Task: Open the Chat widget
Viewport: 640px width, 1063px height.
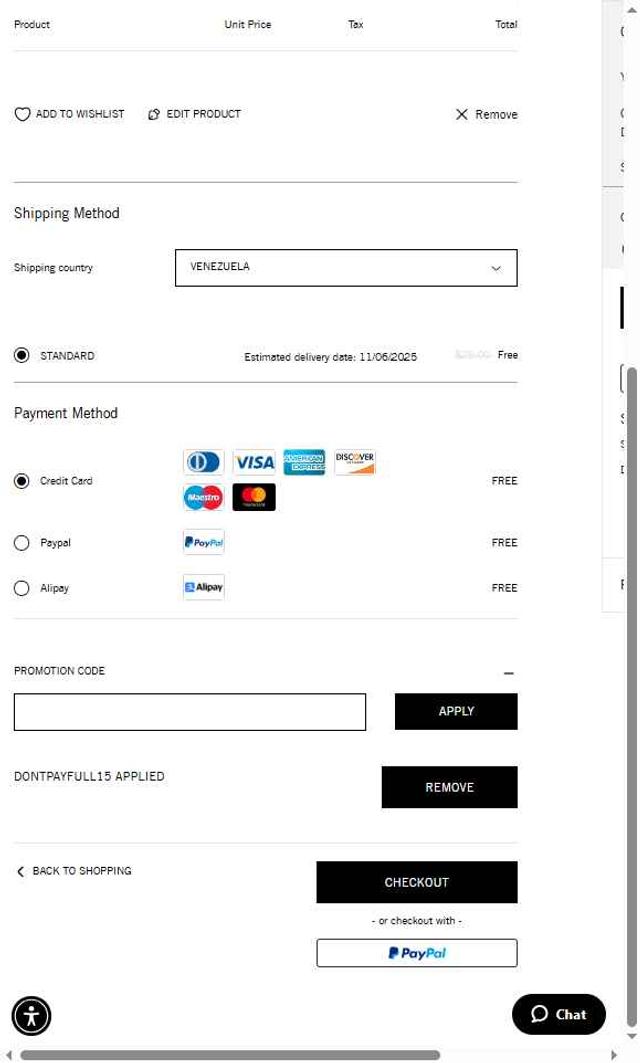Action: coord(559,1014)
